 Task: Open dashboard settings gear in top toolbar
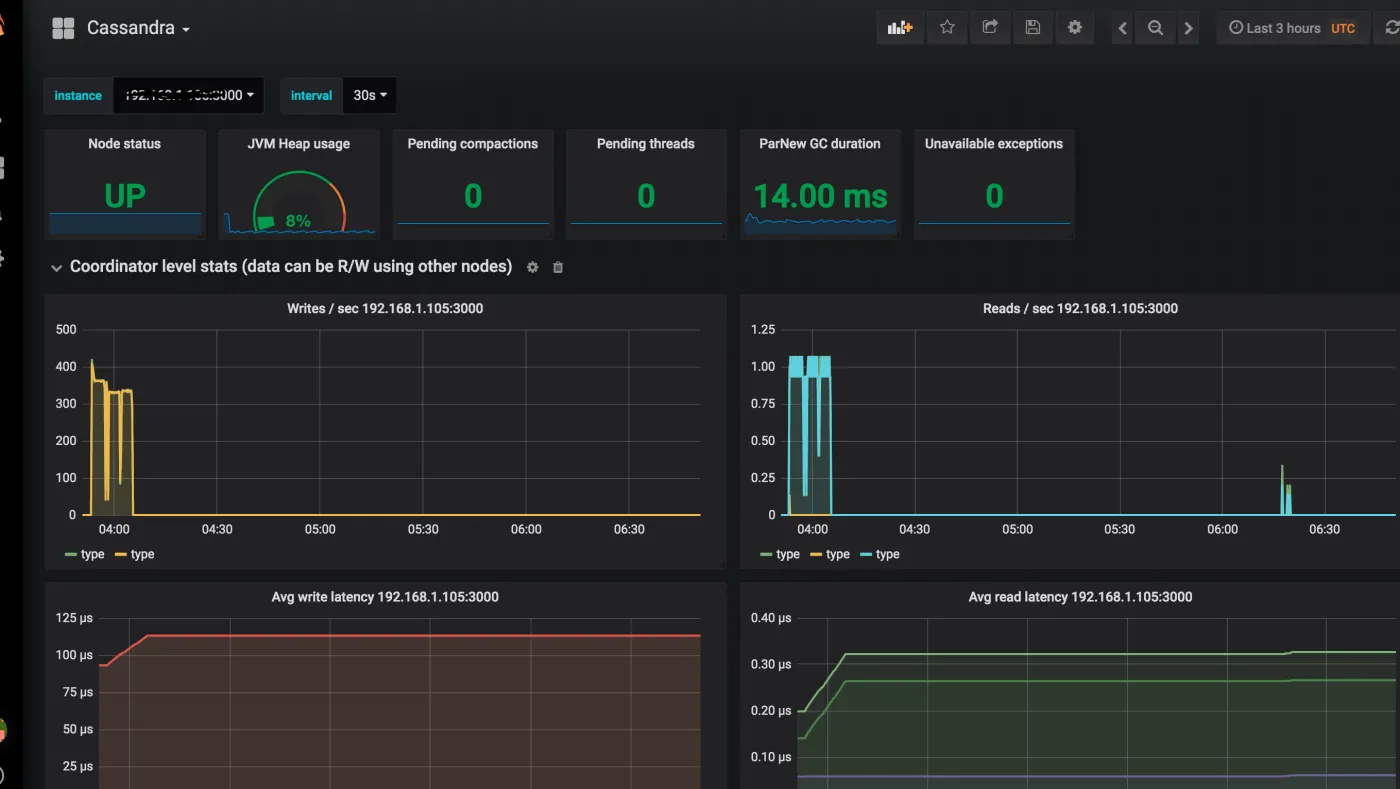point(1075,28)
